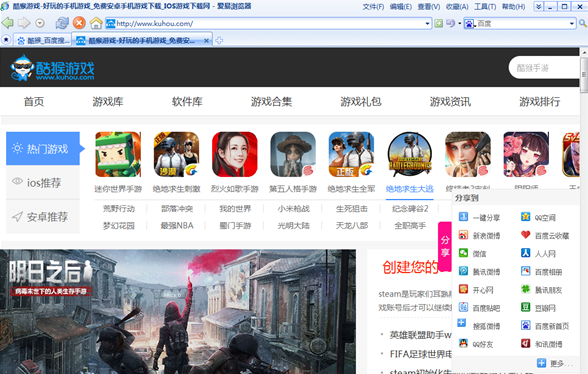Click the magnifier search icon
Image resolution: width=588 pixels, height=374 pixels.
(583, 24)
